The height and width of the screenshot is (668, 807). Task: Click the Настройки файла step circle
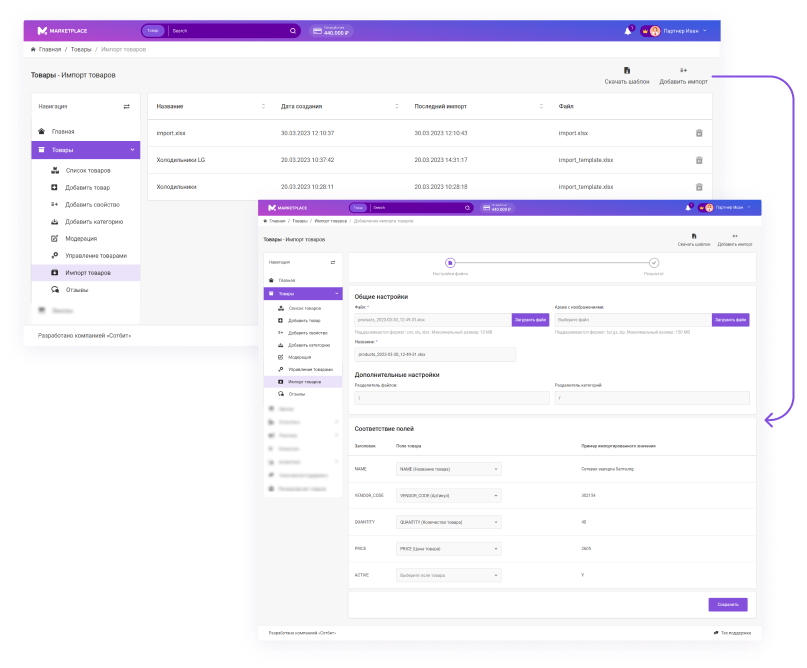click(x=450, y=263)
